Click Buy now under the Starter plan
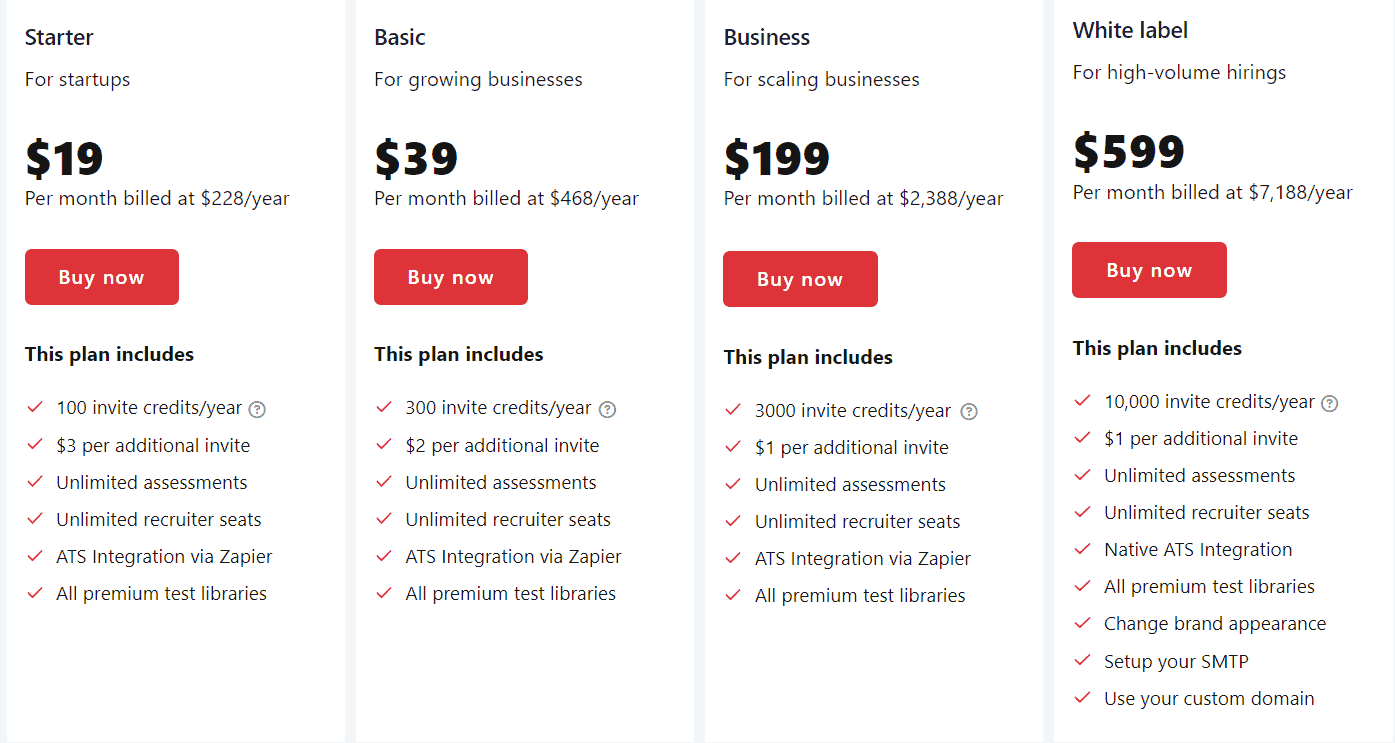The width and height of the screenshot is (1395, 743). 101,277
